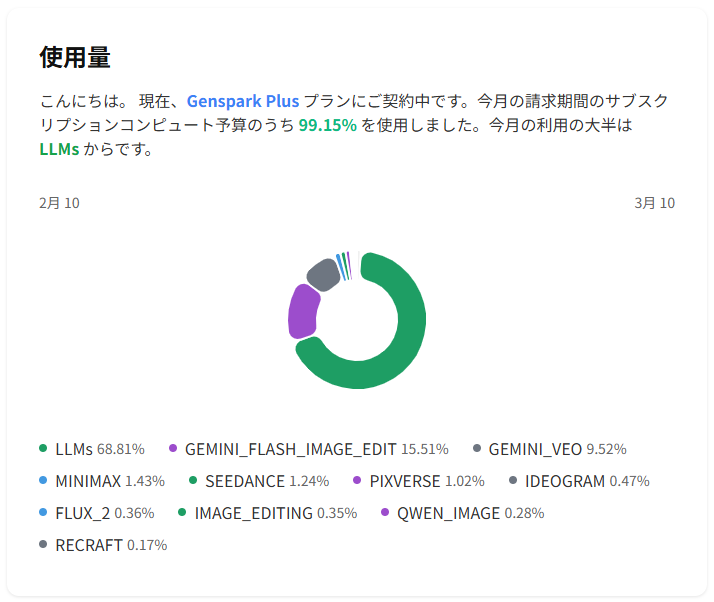Click the purple GEMINI_FLASH_IMAGE_EDIT legend dot
Screen dimensions: 714x602
[x=173, y=449]
